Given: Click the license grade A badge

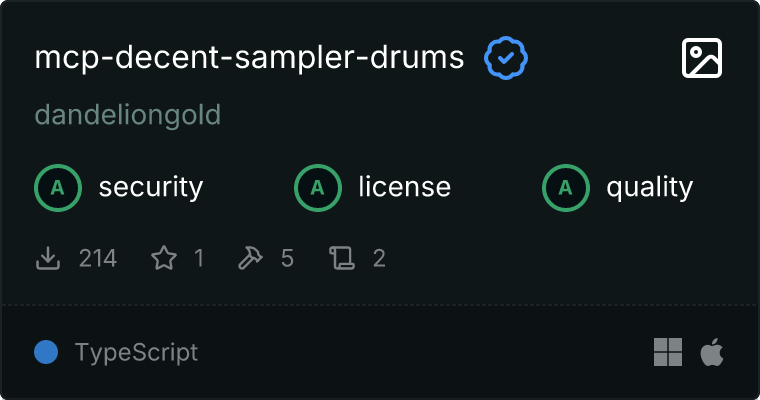Looking at the screenshot, I should 318,187.
